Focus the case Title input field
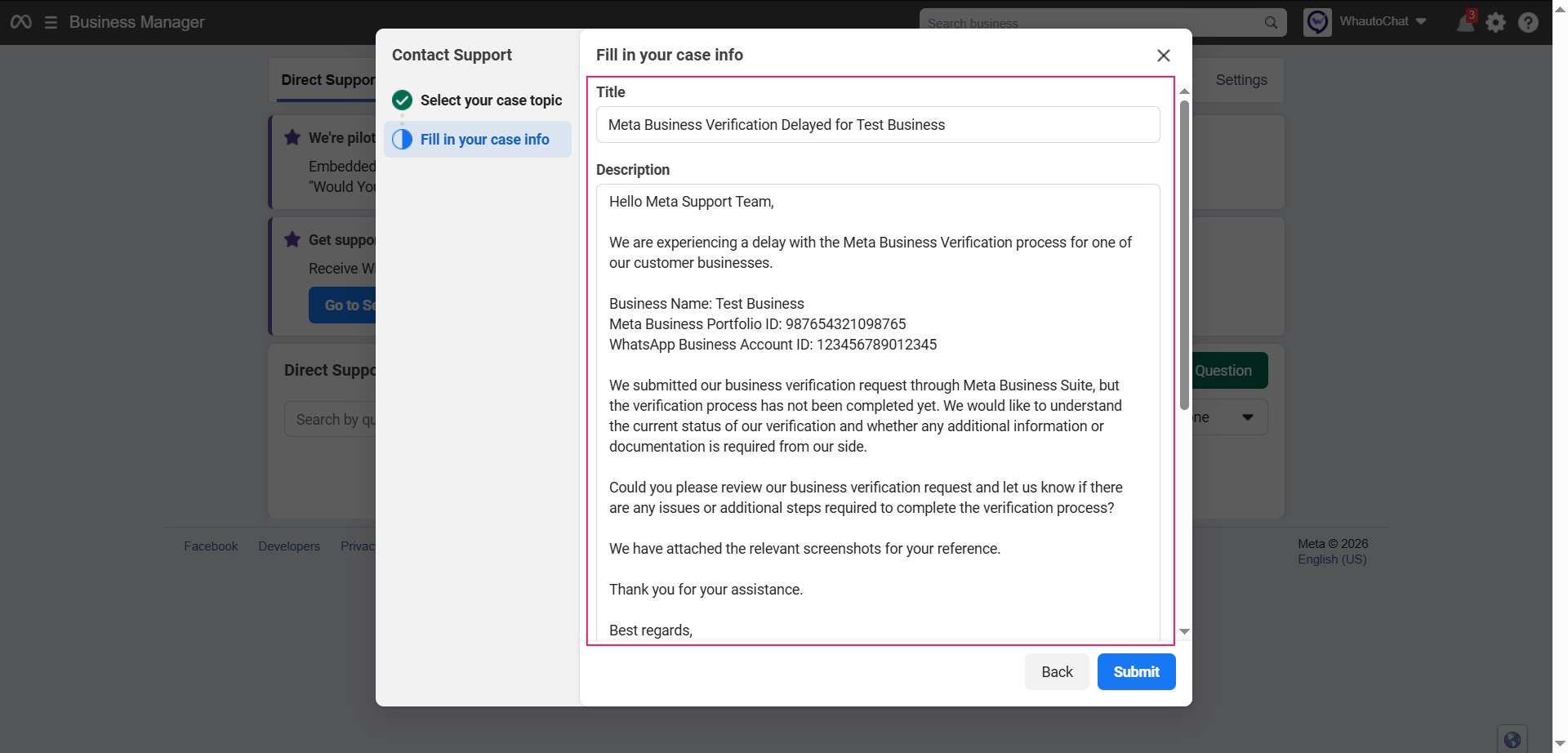 tap(878, 125)
